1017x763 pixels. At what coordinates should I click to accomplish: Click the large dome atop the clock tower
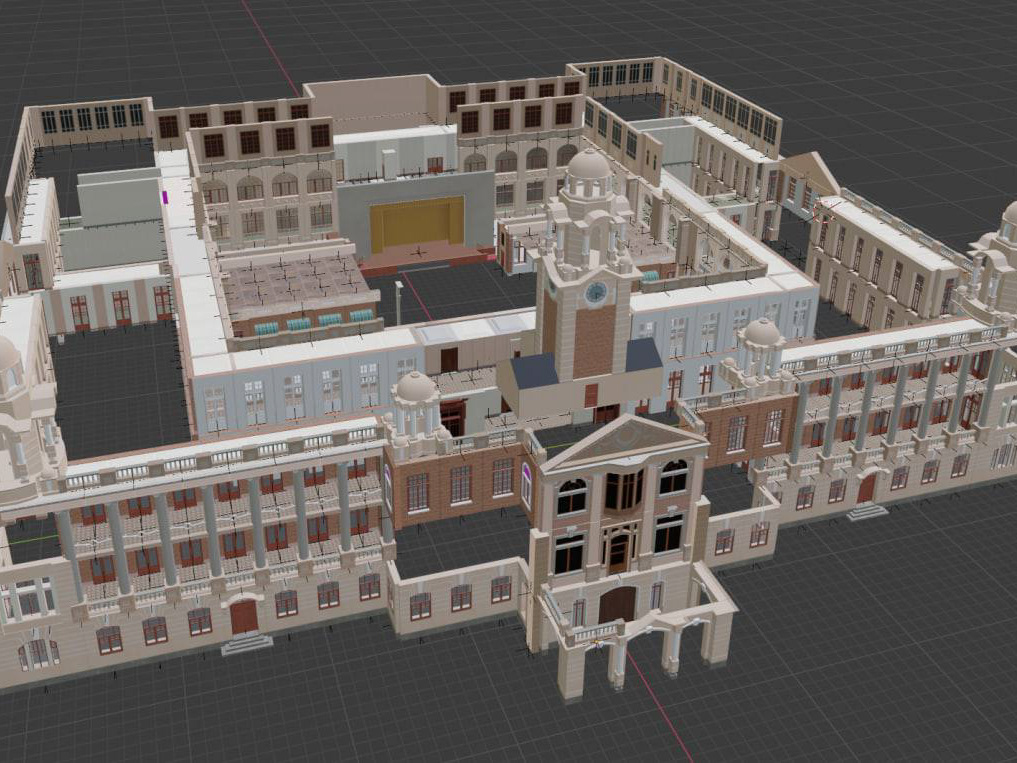click(x=588, y=164)
